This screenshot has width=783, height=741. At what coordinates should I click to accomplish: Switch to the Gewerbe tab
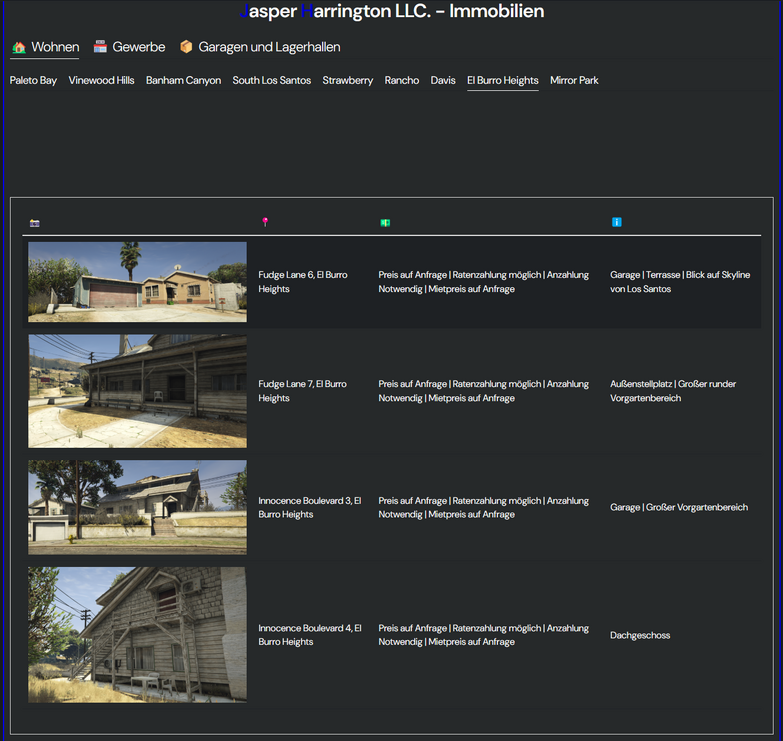coord(129,47)
